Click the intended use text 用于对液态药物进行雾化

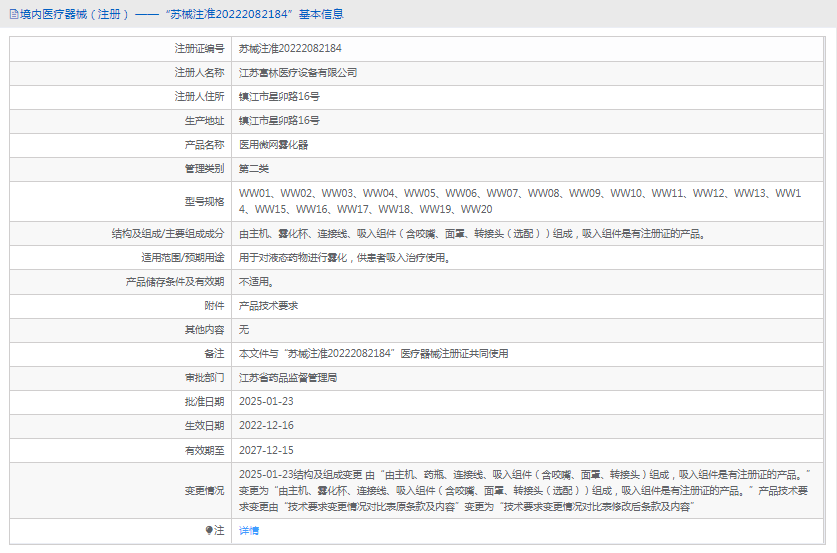pyautogui.click(x=345, y=257)
